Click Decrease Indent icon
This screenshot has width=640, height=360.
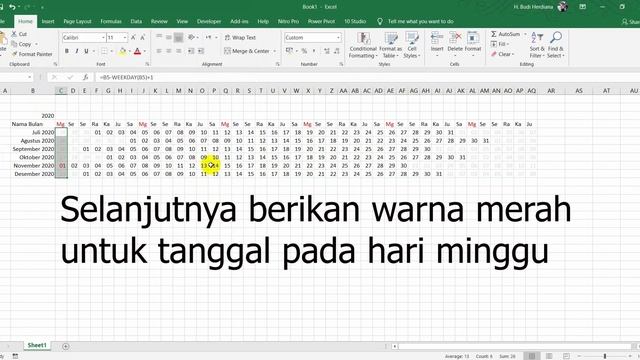(x=191, y=51)
